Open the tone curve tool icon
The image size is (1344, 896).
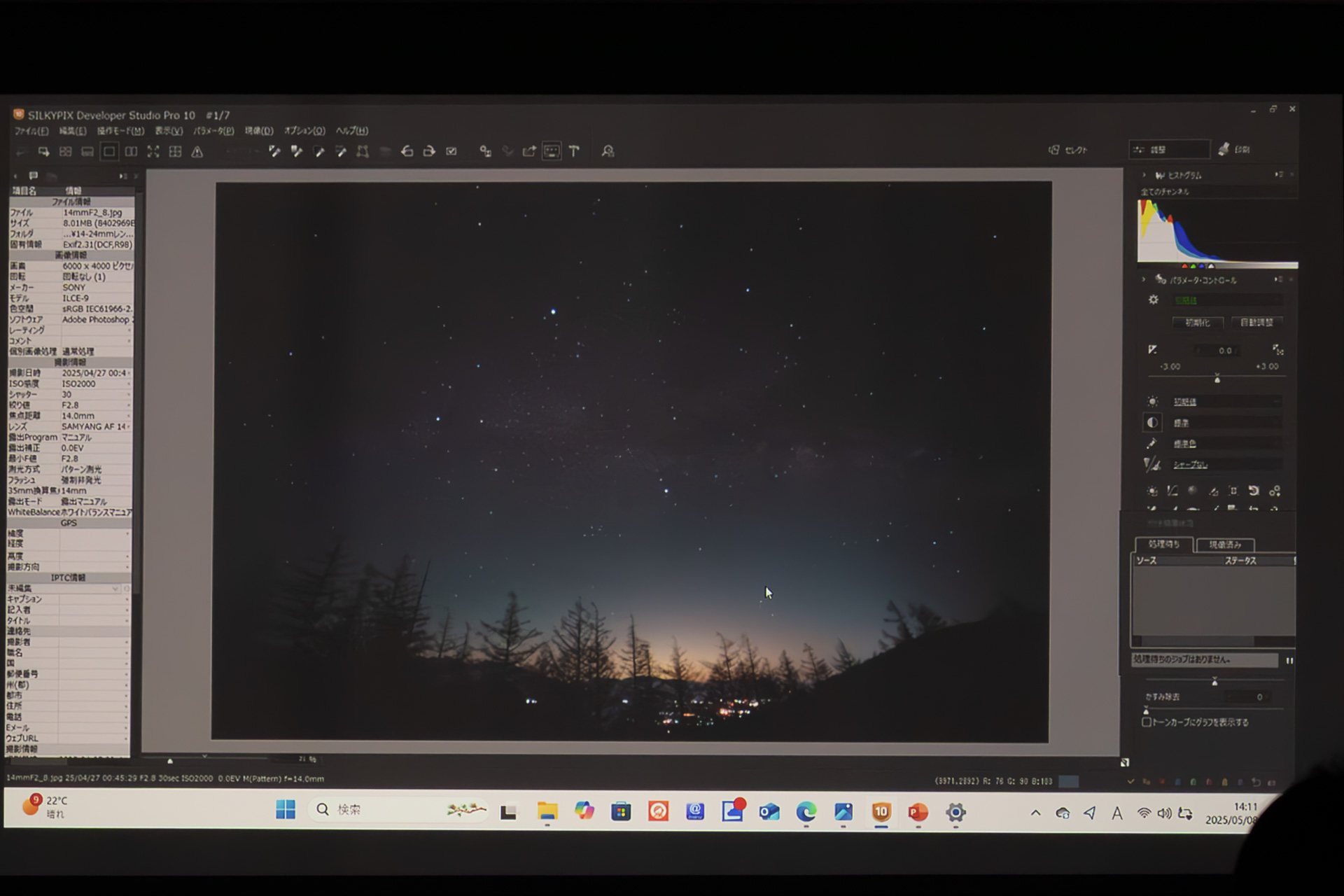coord(1172,491)
